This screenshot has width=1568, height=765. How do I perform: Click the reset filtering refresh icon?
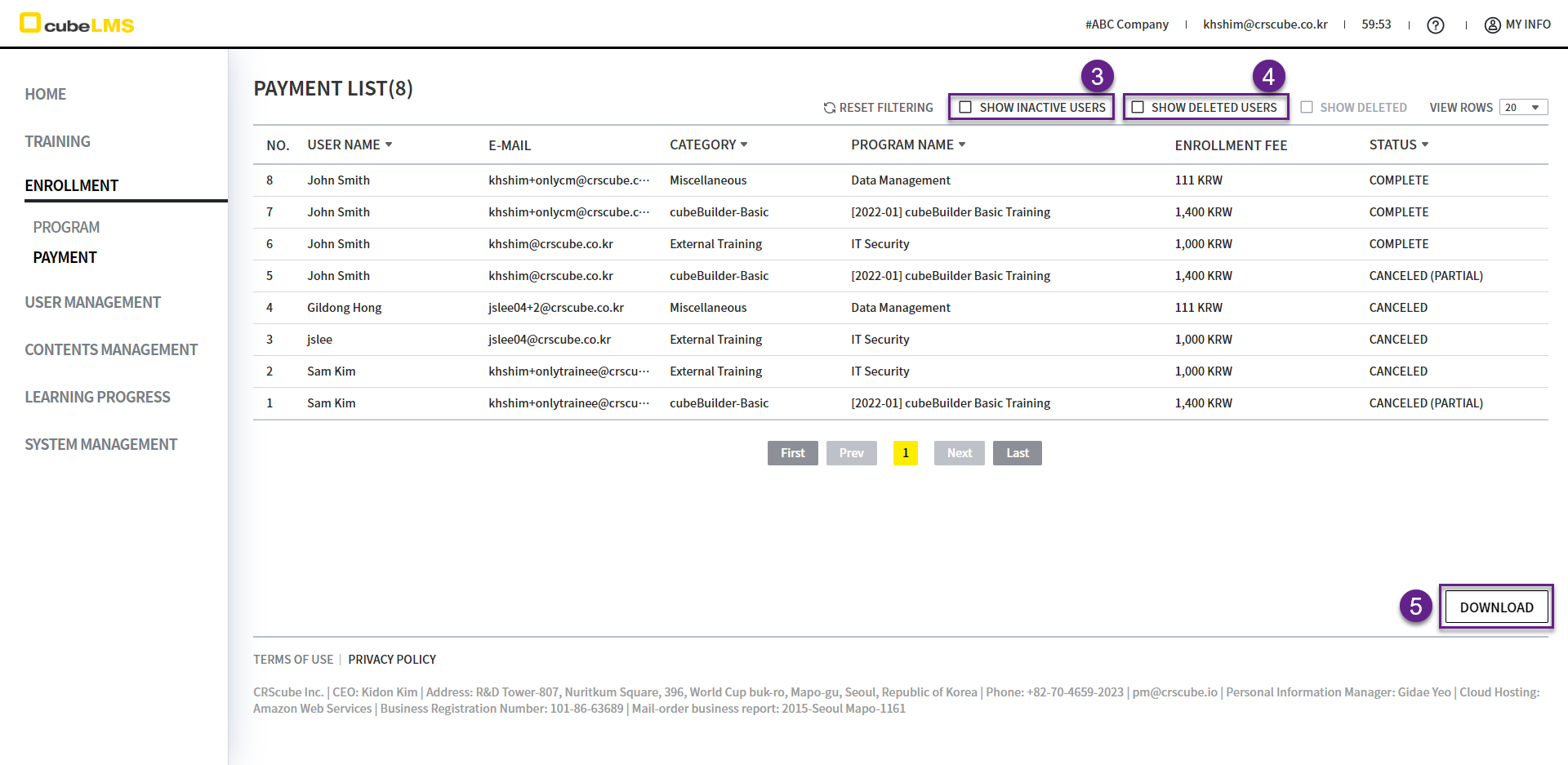(x=830, y=108)
